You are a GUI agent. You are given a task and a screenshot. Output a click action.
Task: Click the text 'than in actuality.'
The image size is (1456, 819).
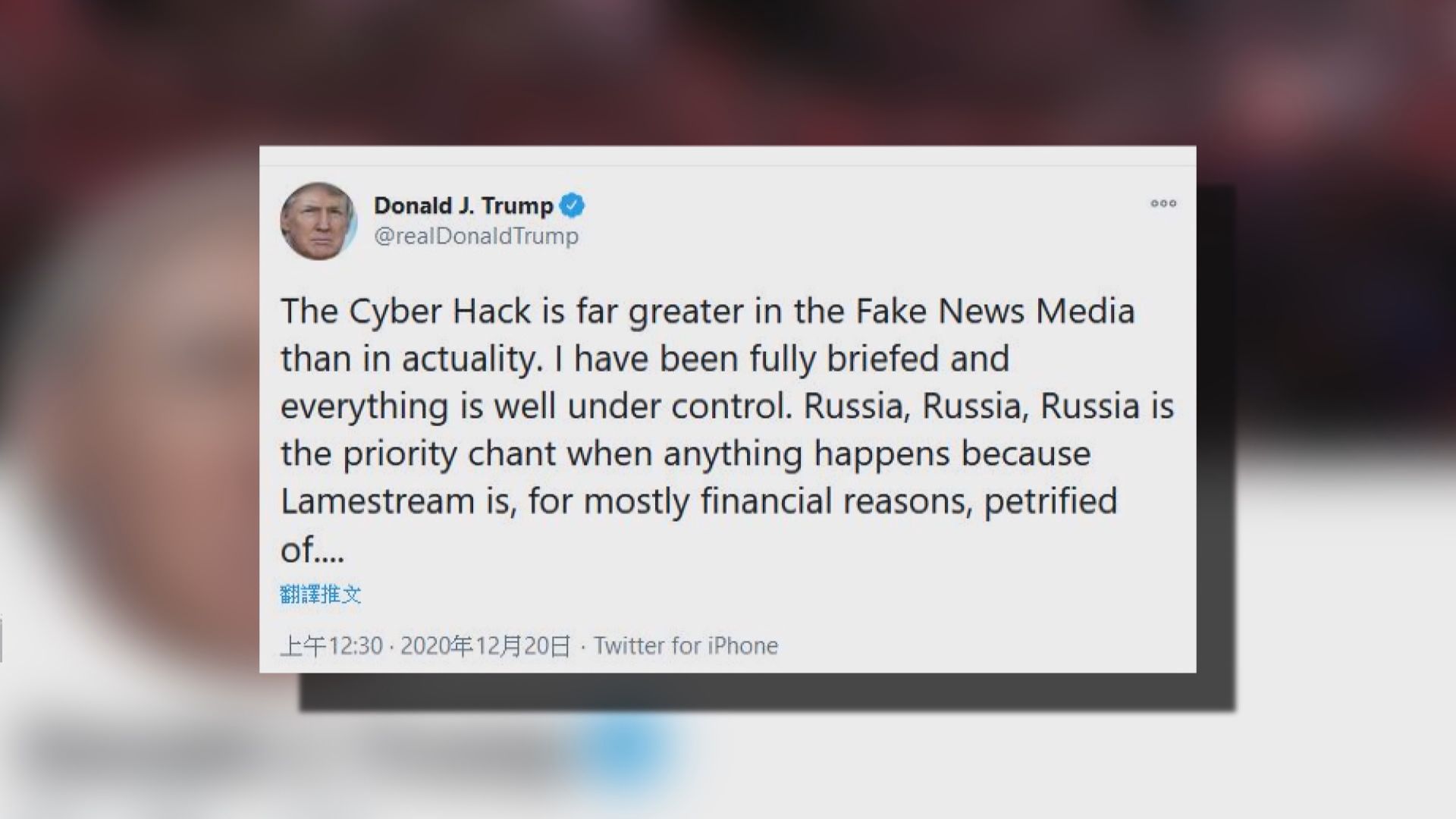[x=409, y=359]
